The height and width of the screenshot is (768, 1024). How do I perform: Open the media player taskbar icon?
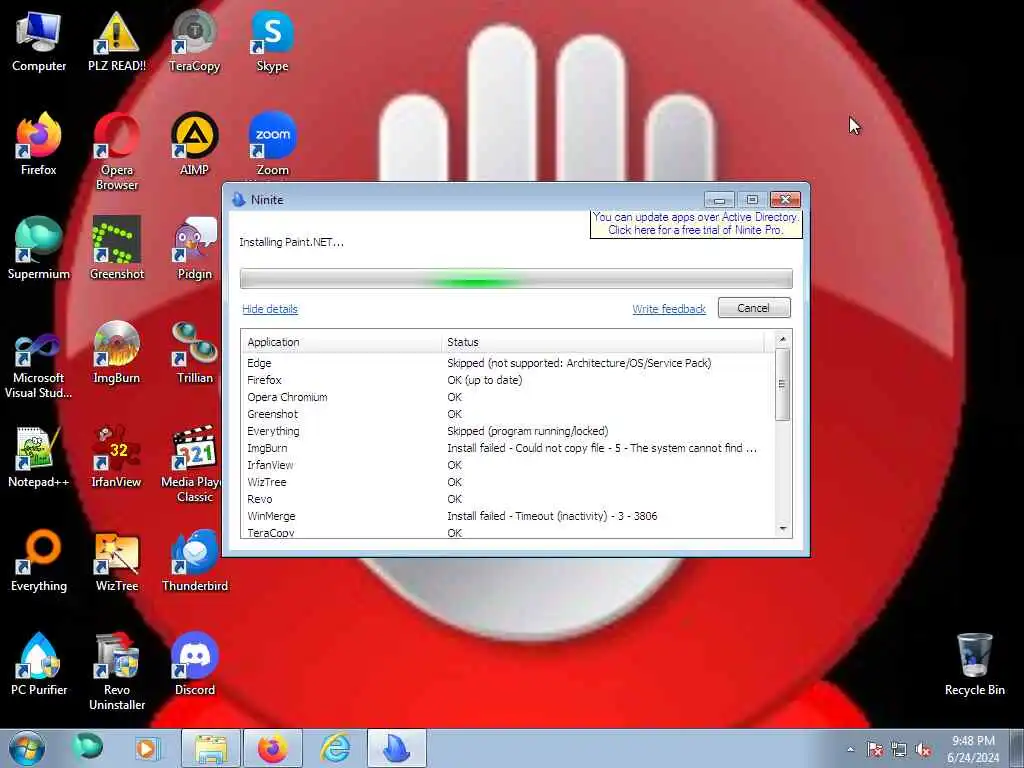click(x=148, y=748)
